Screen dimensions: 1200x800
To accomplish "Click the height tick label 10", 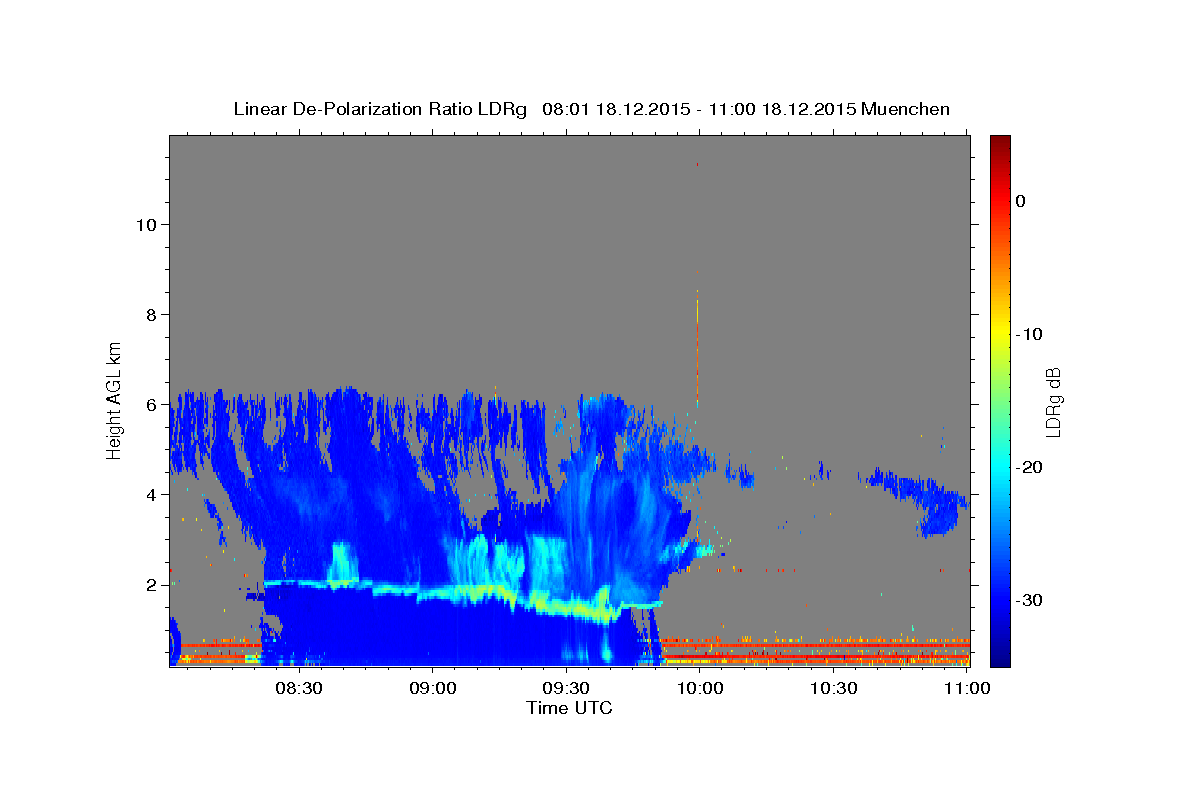I will 147,225.
